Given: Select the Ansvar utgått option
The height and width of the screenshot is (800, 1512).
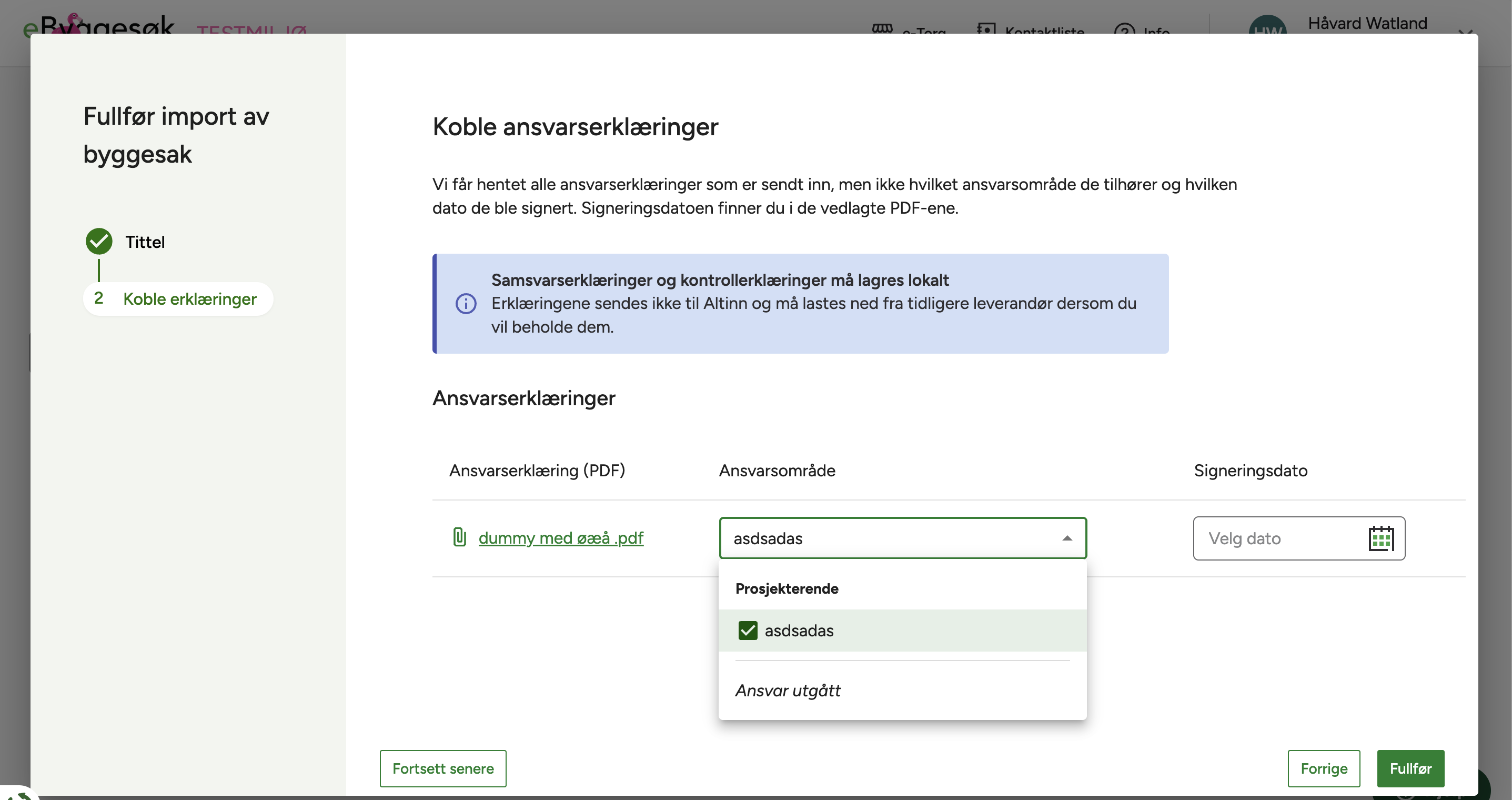Looking at the screenshot, I should click(788, 690).
